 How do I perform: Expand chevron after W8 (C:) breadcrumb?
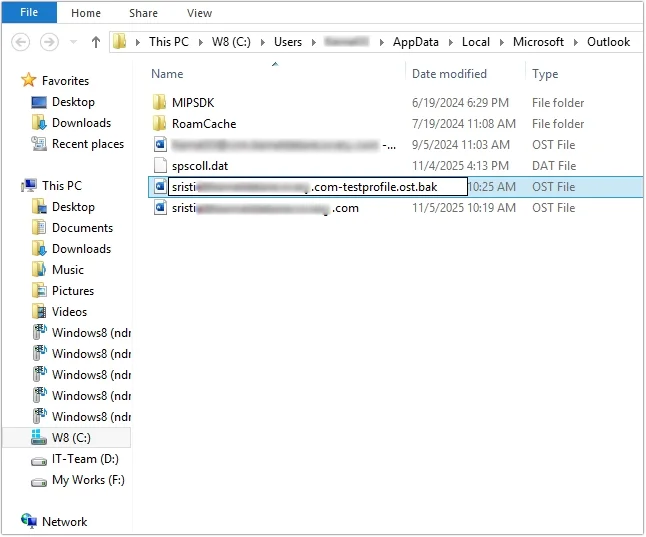[262, 42]
